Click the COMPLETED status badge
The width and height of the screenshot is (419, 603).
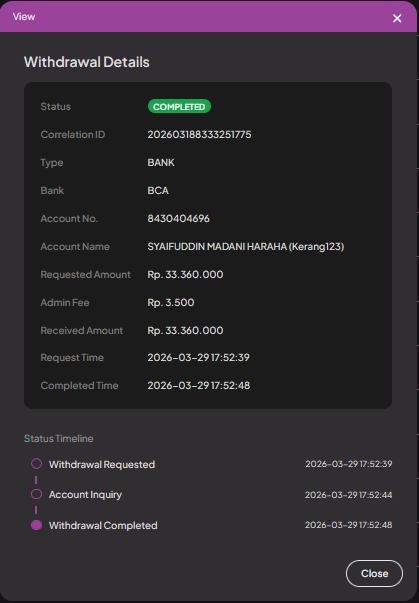[x=179, y=107]
